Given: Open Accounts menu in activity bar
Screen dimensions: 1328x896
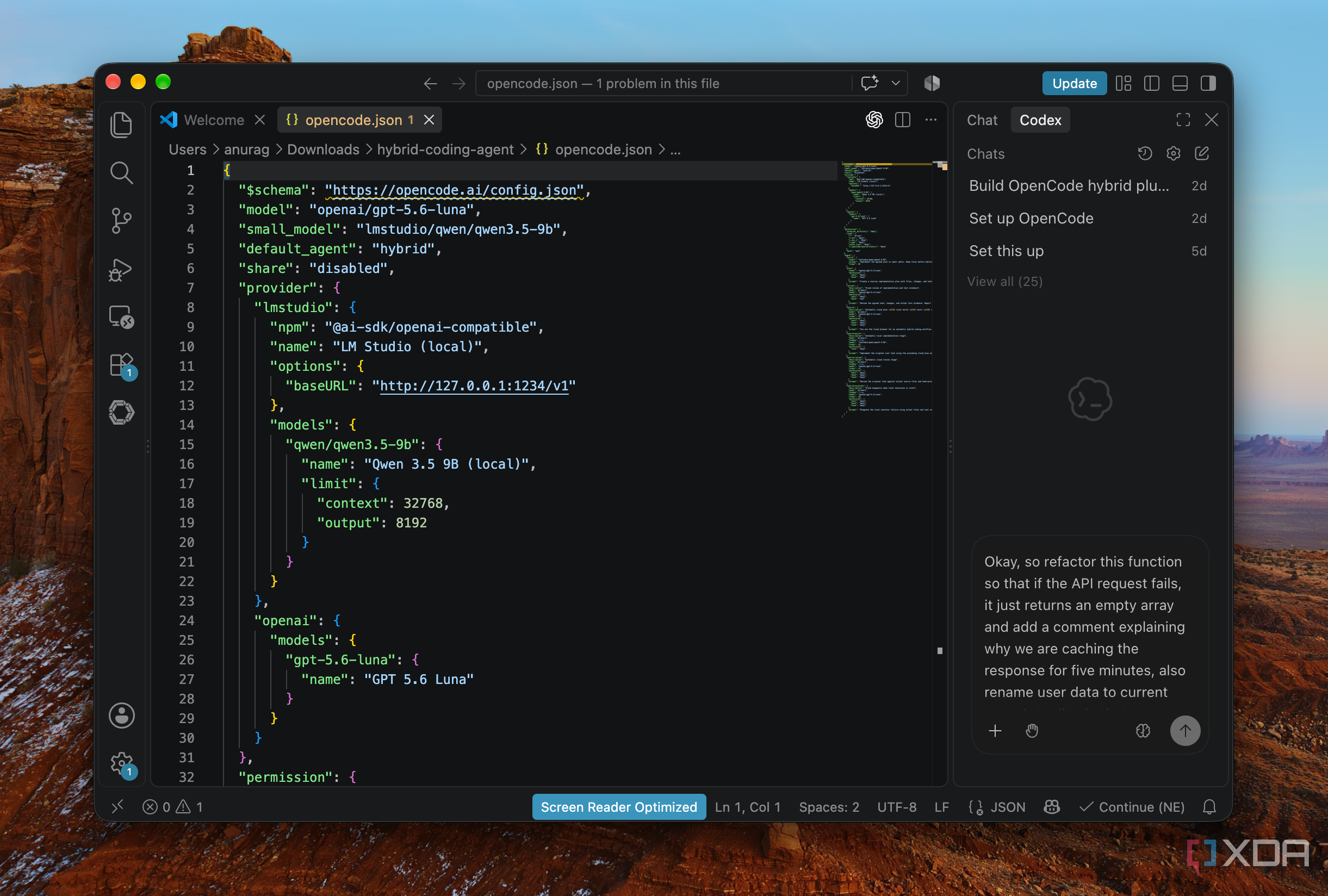Looking at the screenshot, I should [x=121, y=715].
